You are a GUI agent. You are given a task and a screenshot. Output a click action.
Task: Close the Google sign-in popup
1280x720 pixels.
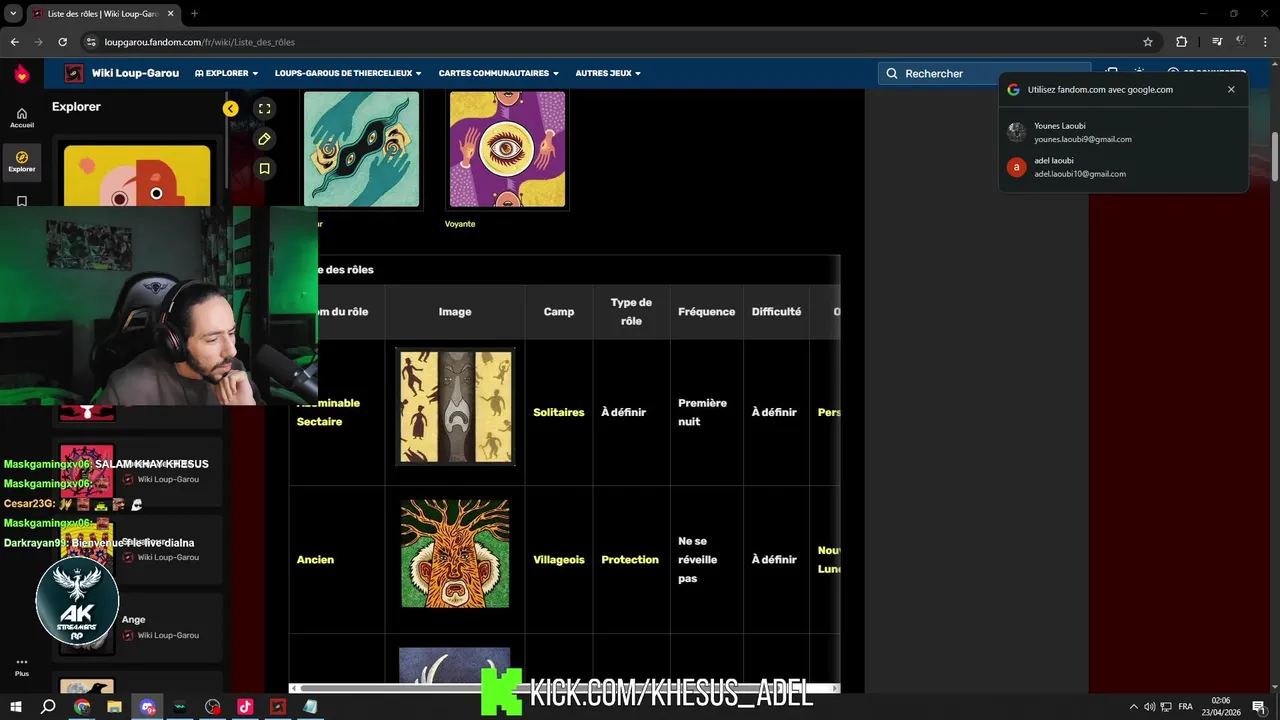[1231, 89]
